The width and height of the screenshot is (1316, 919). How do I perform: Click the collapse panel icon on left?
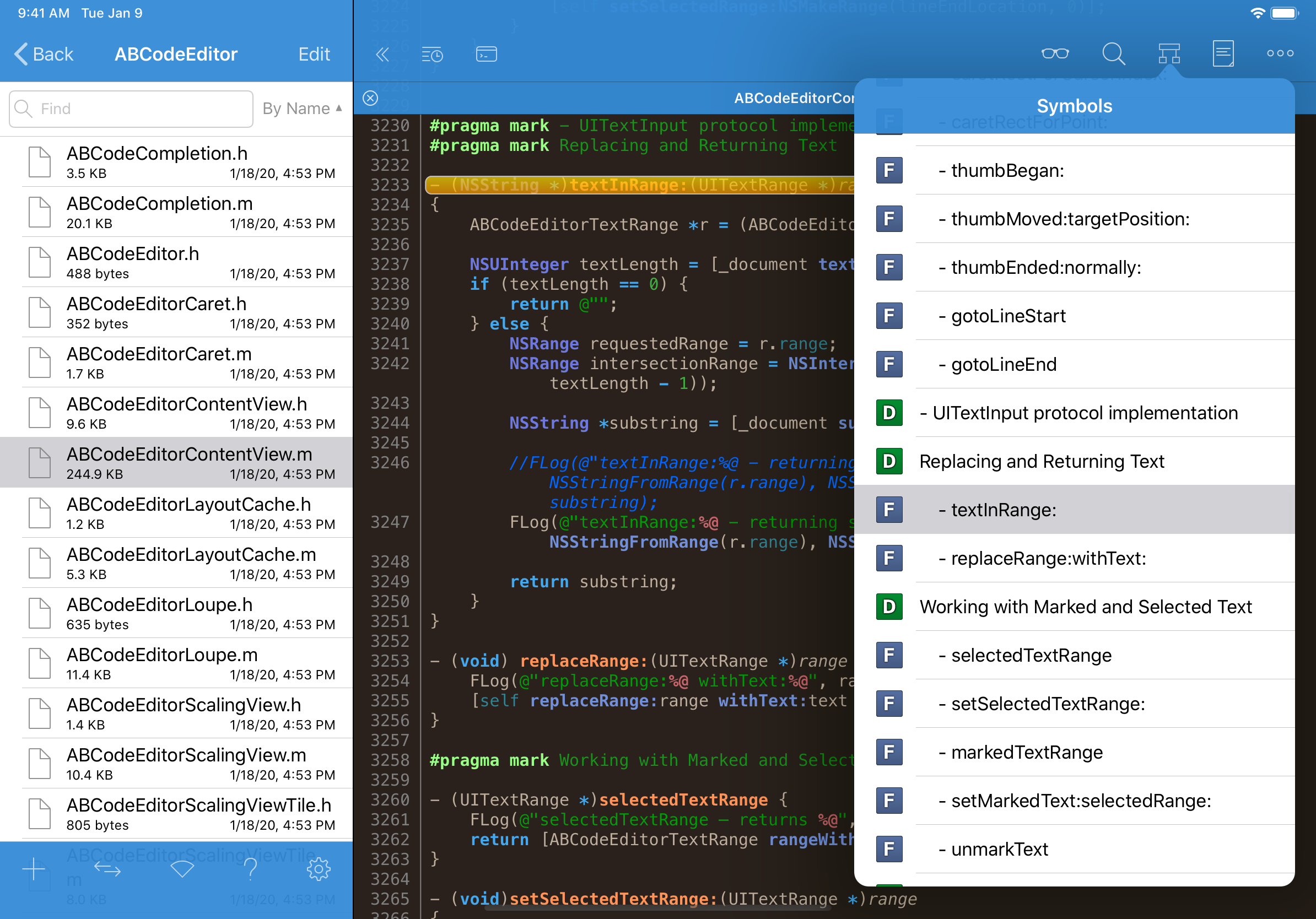[x=381, y=54]
